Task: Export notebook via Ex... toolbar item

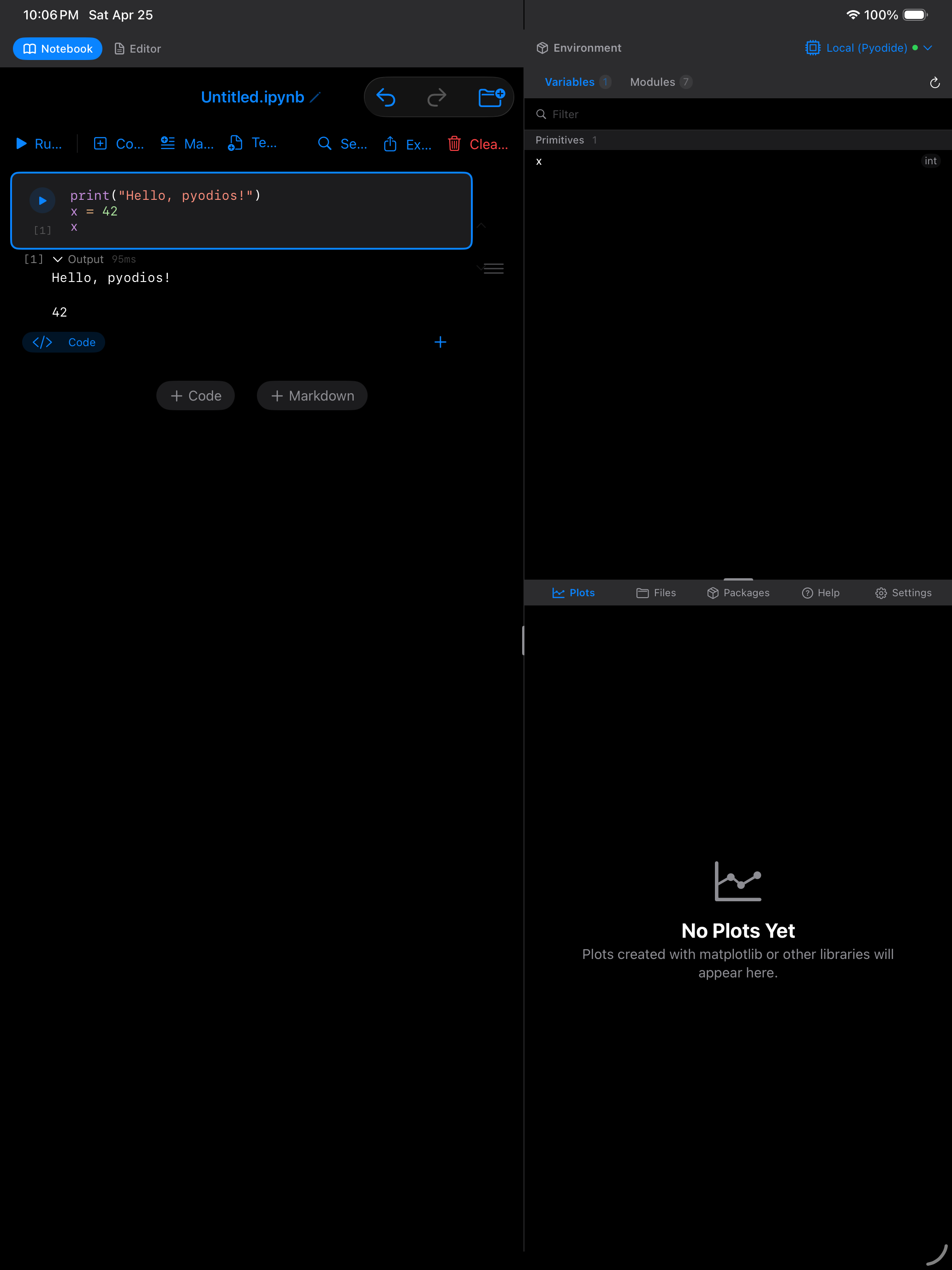Action: pyautogui.click(x=407, y=144)
